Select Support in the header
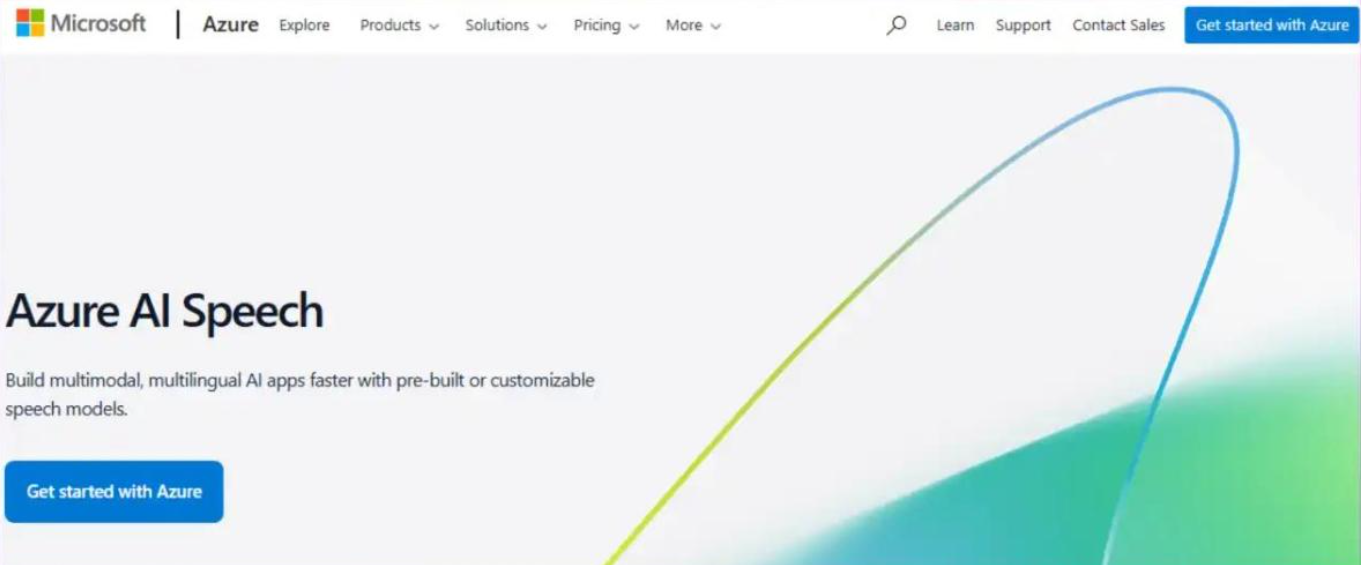 coord(1023,25)
